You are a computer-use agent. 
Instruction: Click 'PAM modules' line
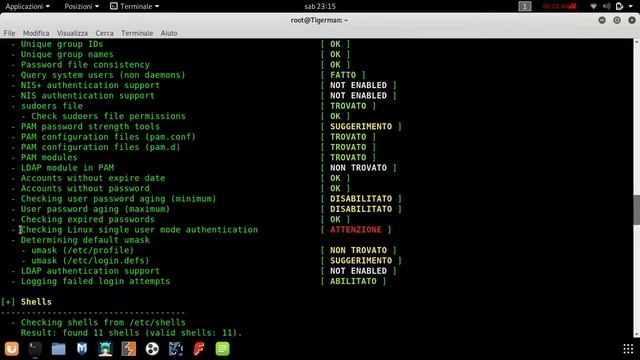point(49,158)
